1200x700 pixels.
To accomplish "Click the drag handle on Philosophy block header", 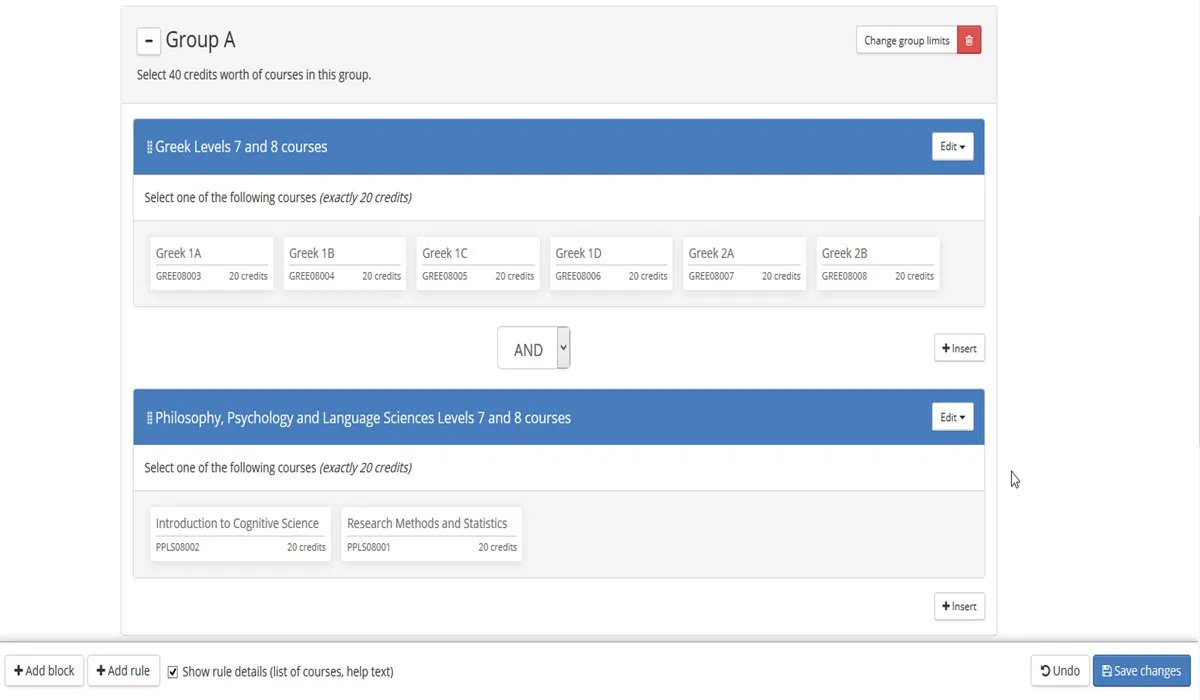I will pos(148,417).
